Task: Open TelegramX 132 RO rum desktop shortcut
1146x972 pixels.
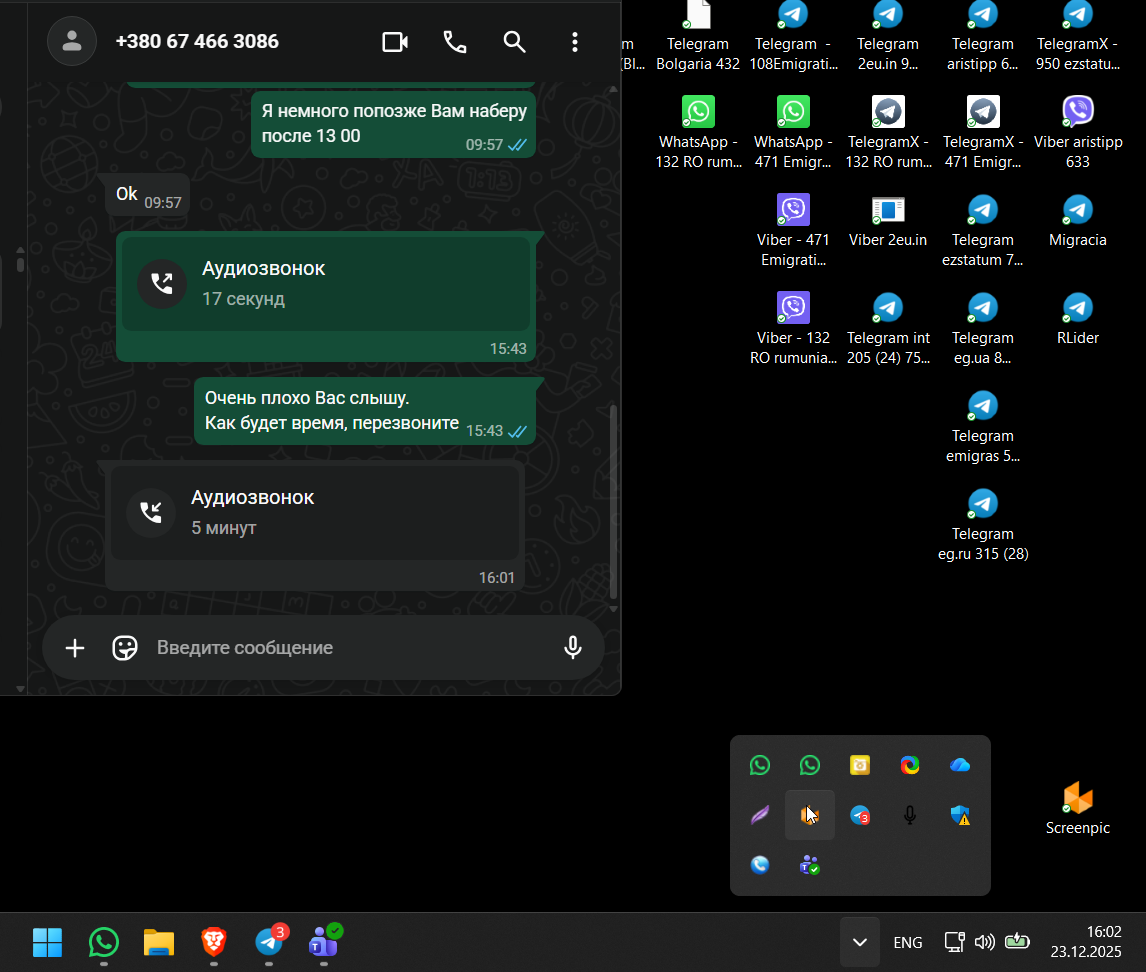Action: click(888, 133)
